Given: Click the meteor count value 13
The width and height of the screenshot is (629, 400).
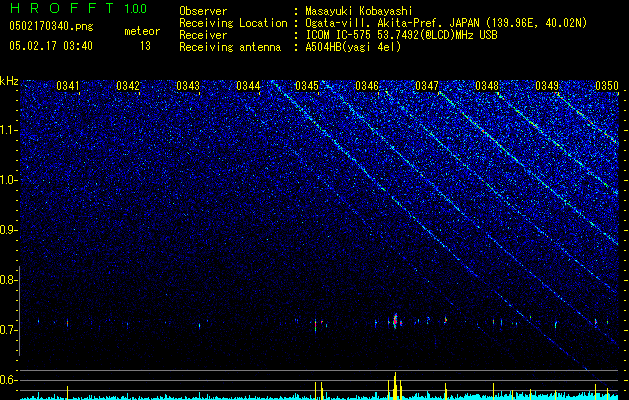Looking at the screenshot, I should [x=145, y=46].
